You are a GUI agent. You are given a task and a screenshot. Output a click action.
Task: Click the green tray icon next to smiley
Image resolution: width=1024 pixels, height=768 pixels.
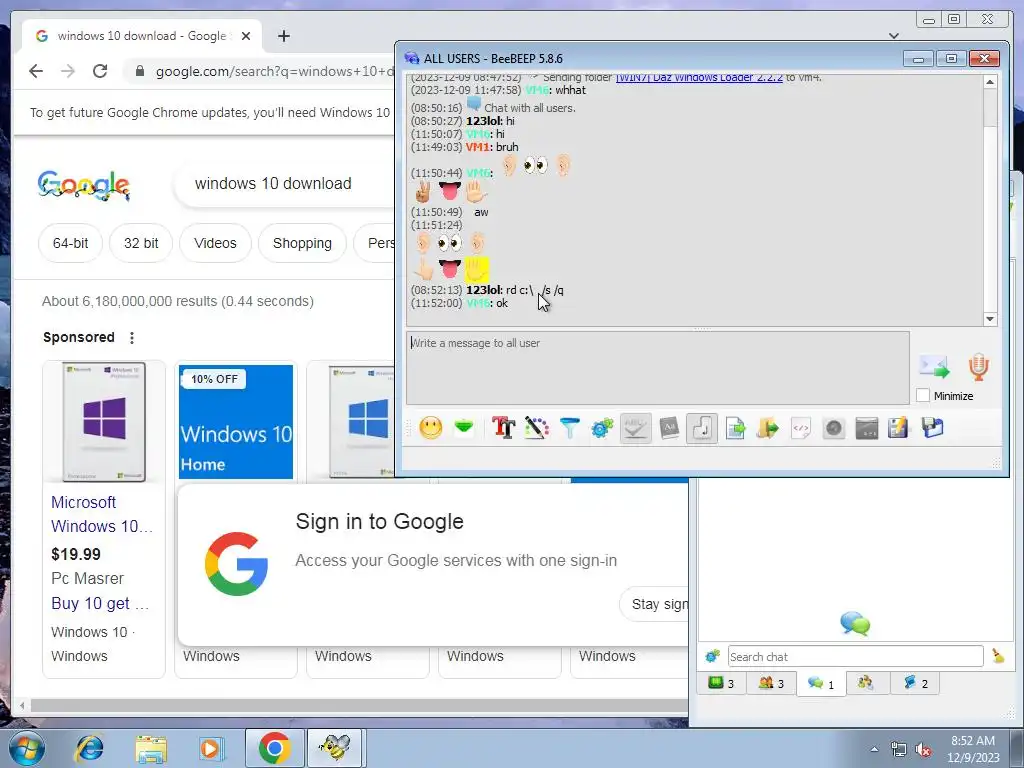[464, 428]
